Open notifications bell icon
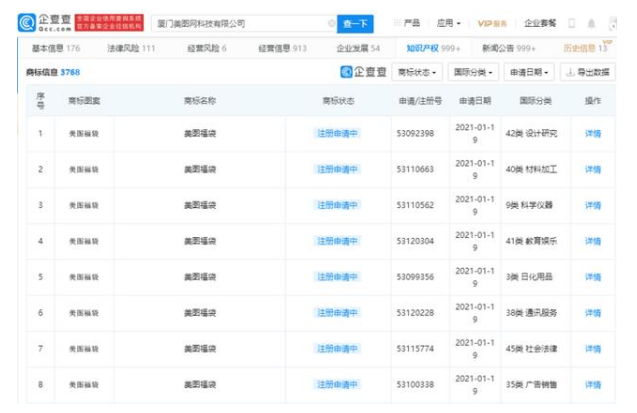The height and width of the screenshot is (413, 637). coord(591,24)
